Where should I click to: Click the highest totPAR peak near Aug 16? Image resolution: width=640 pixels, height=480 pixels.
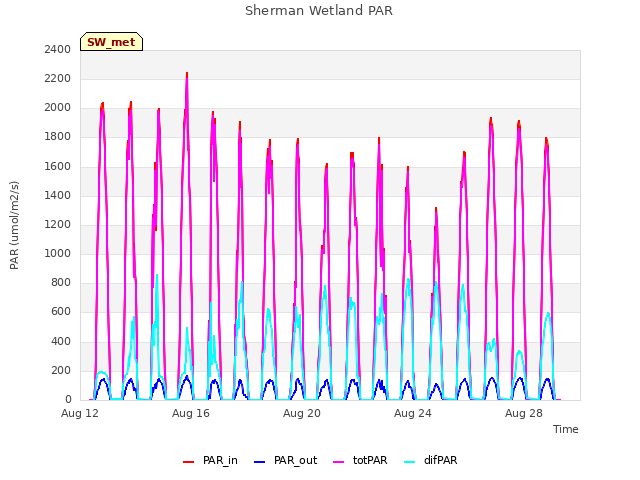click(187, 80)
